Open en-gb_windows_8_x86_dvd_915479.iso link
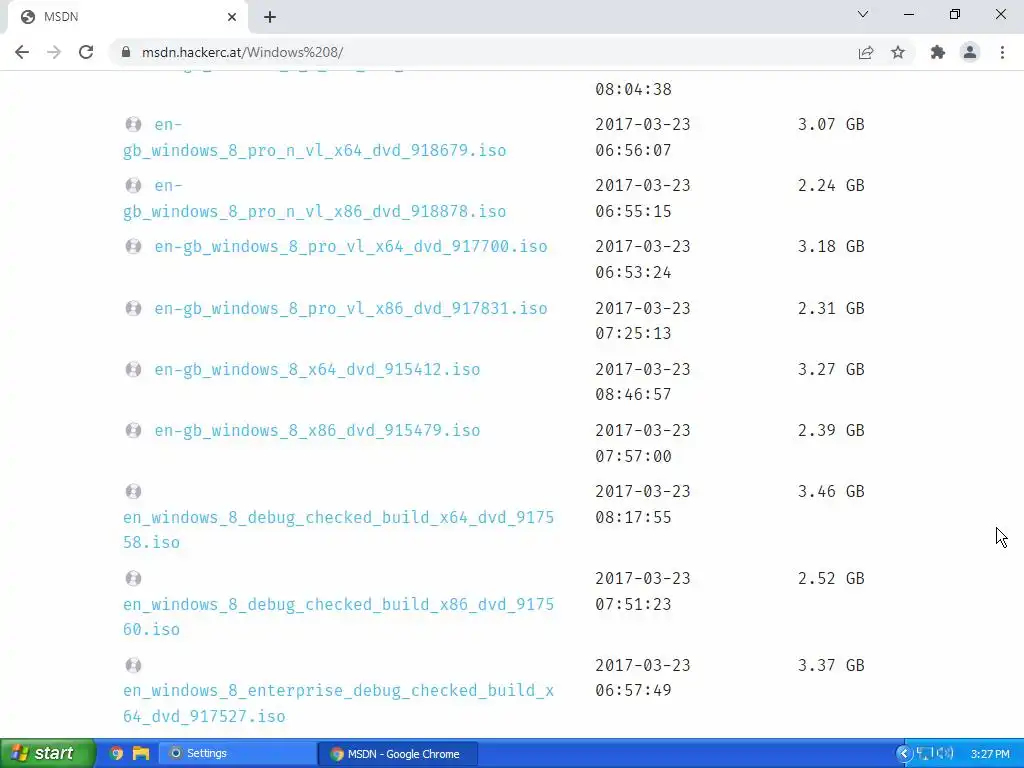The image size is (1024, 768). click(x=317, y=430)
